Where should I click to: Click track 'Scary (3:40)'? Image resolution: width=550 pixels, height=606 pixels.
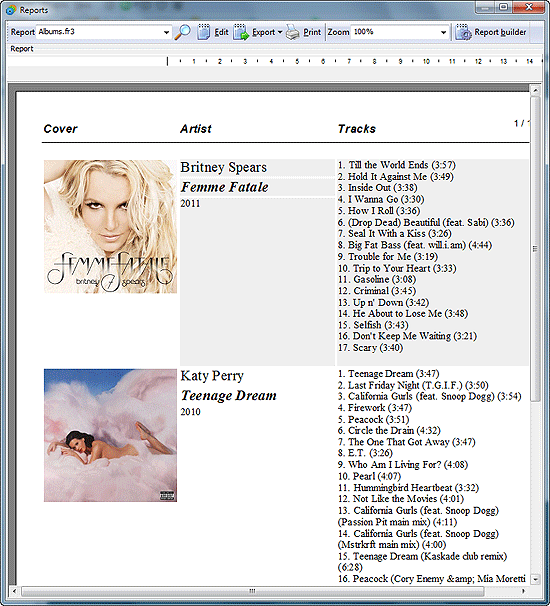[x=370, y=348]
